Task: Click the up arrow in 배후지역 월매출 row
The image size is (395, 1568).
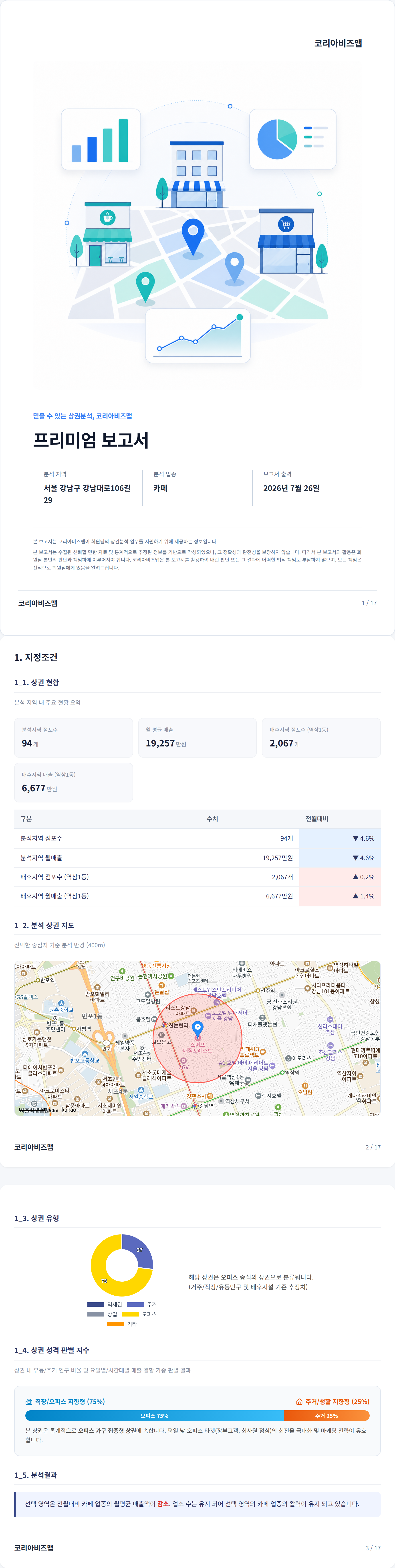Action: point(355,896)
